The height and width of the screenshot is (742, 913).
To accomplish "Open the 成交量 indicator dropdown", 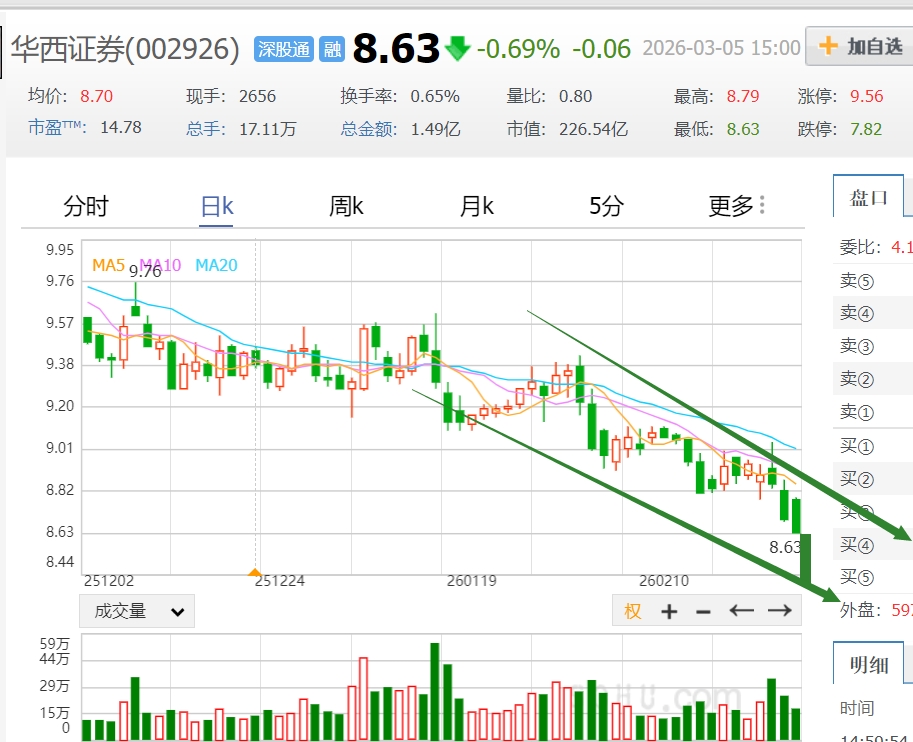I will click(x=137, y=611).
